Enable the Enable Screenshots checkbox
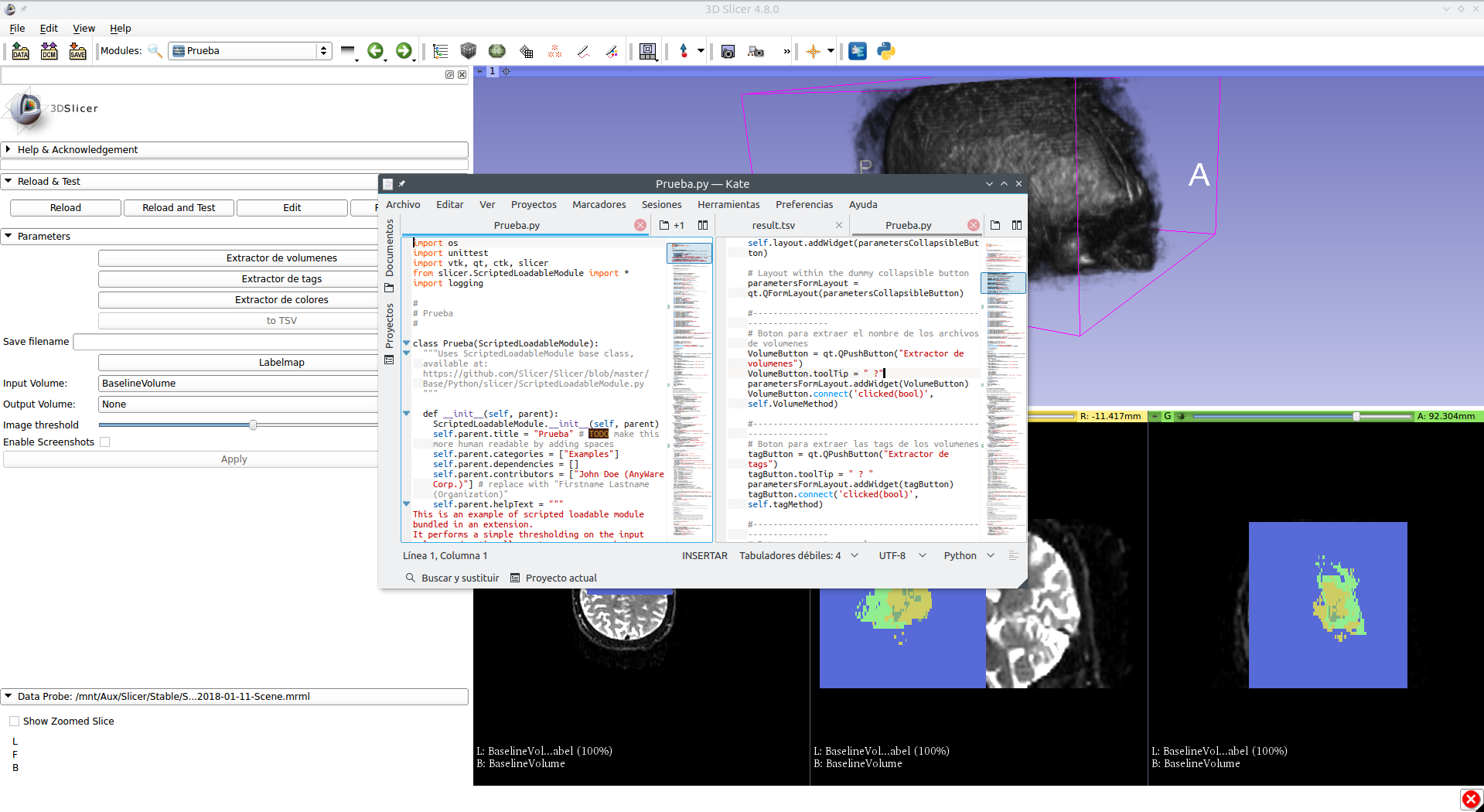The height and width of the screenshot is (812, 1484). point(105,442)
